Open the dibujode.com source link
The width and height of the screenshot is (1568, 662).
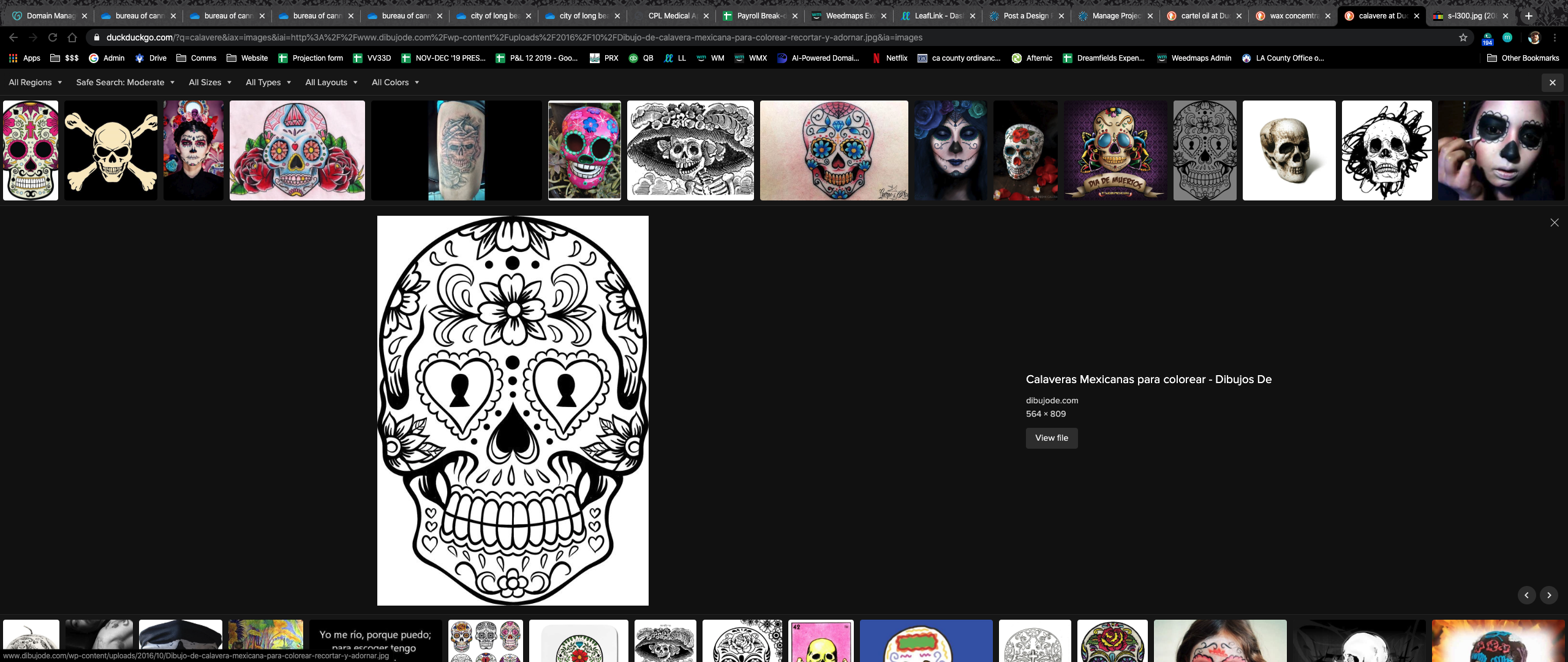tap(1052, 400)
